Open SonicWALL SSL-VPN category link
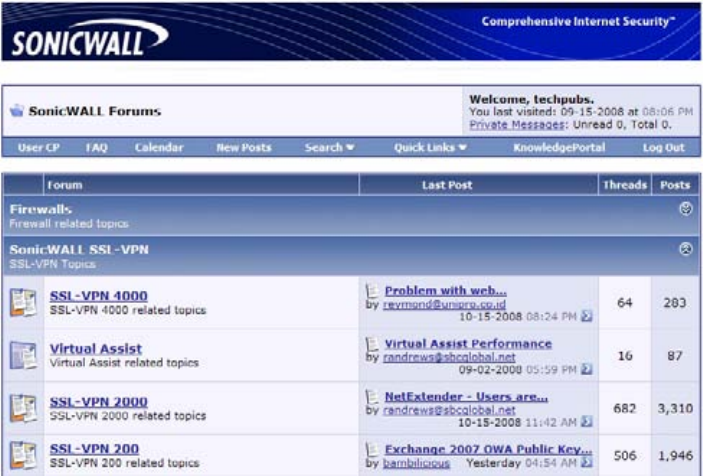Viewport: 703px width, 476px height. pos(79,249)
